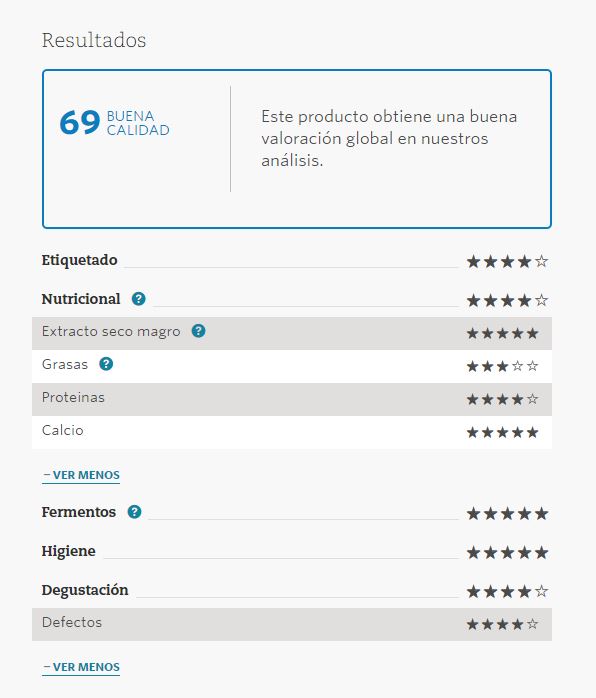Viewport: 596px width, 698px height.
Task: Click the Etiquetado star rating
Action: [x=507, y=261]
